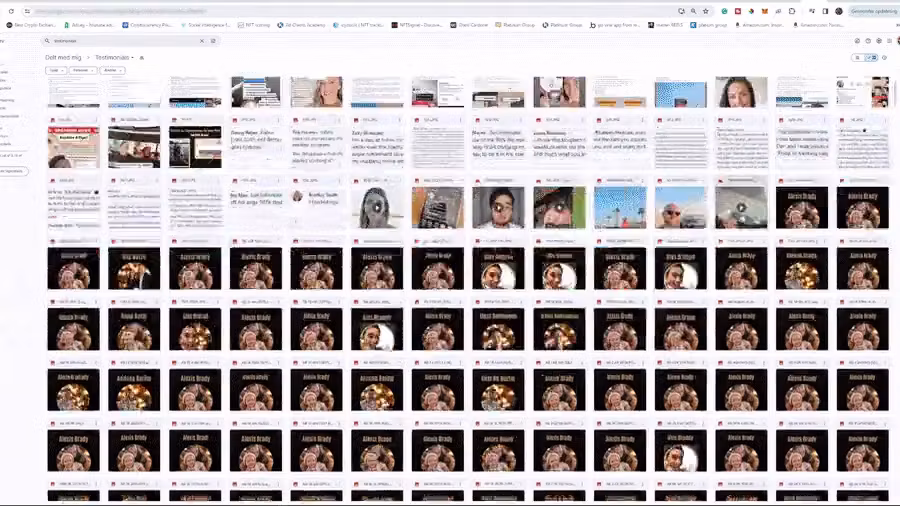Screen dimensions: 900x506
Task: Open the bald man with sunglasses thumbnail
Action: [680, 207]
